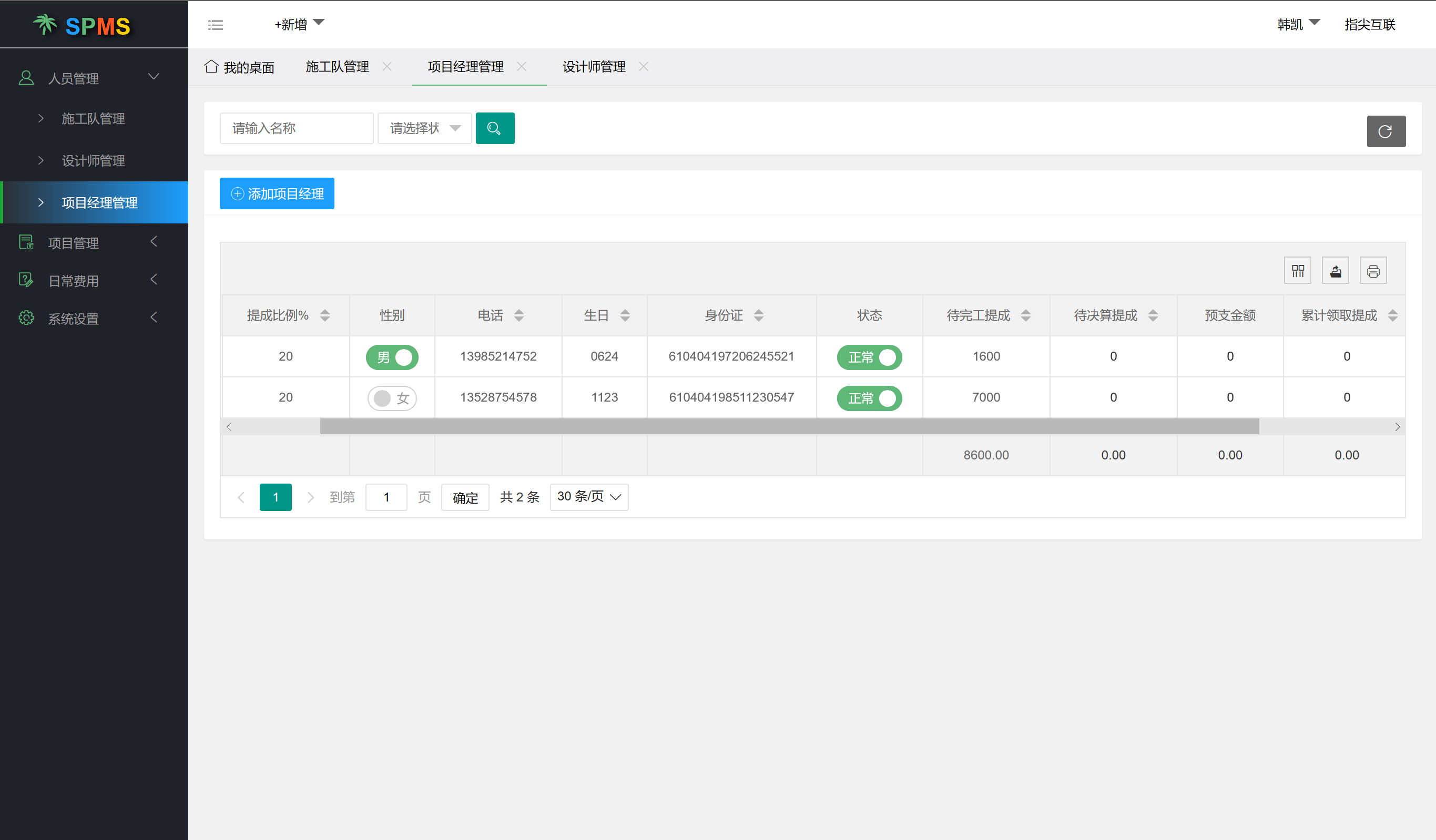
Task: Click the 添加项目经理 button
Action: click(x=277, y=193)
